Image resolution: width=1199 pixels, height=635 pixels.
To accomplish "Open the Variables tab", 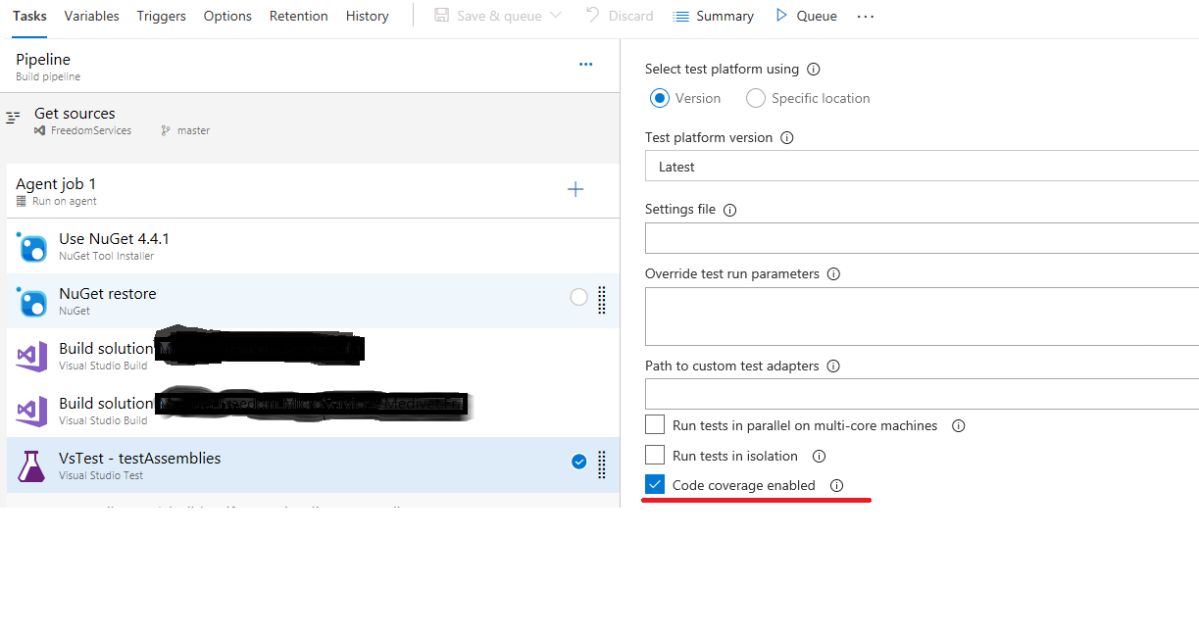I will [x=91, y=16].
